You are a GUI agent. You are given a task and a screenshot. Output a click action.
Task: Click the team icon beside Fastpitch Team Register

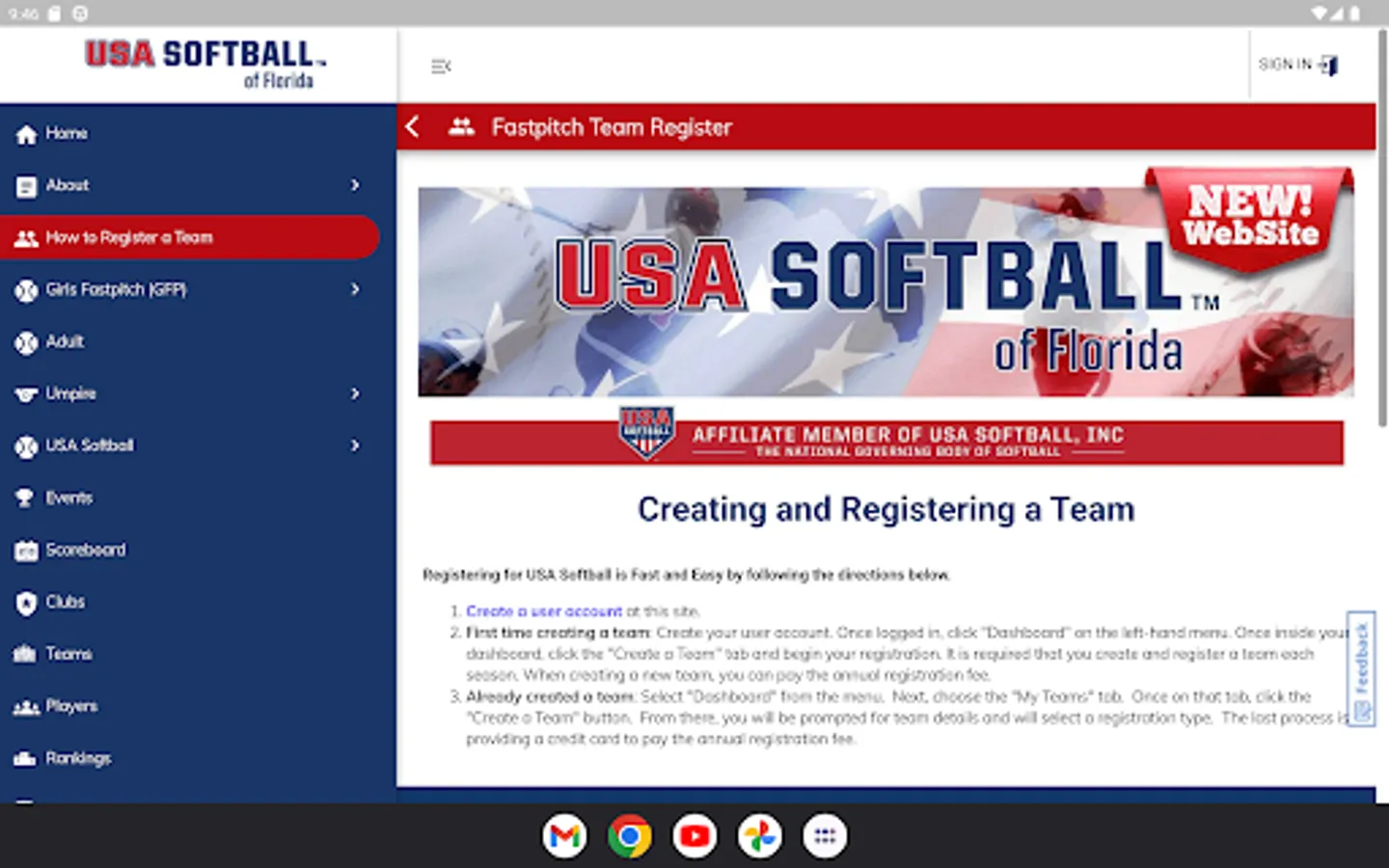(462, 126)
